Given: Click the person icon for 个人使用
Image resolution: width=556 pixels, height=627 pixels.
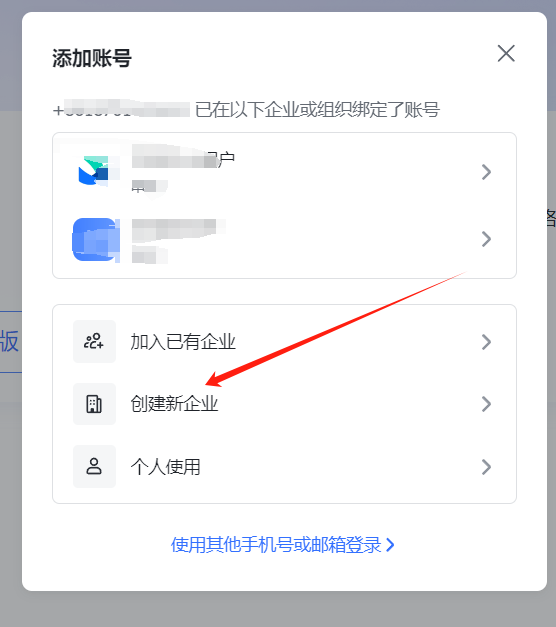Looking at the screenshot, I should pyautogui.click(x=94, y=466).
